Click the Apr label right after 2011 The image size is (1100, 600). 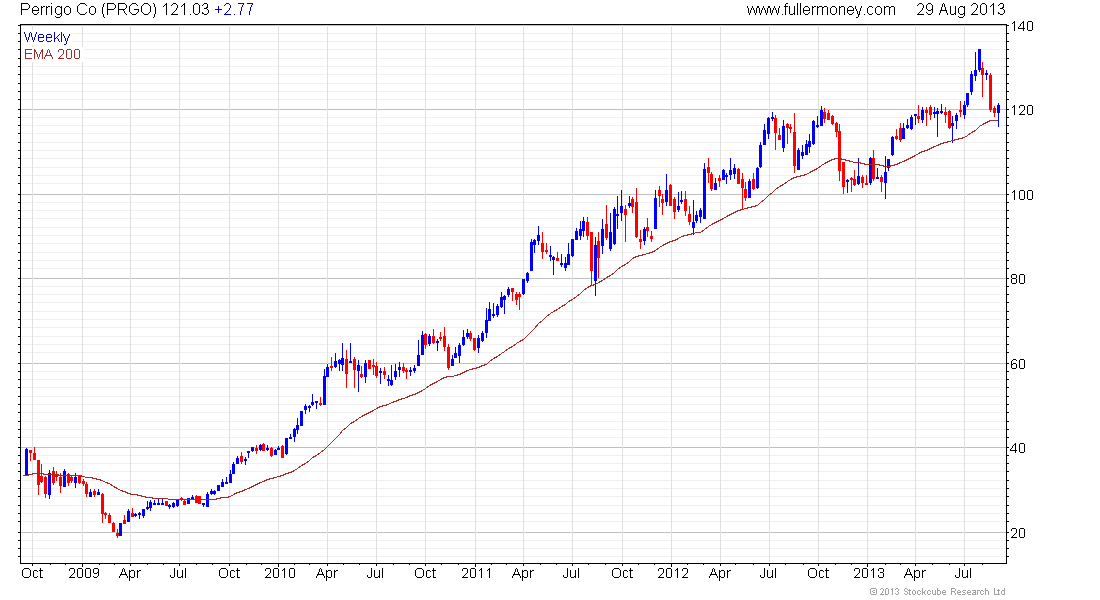point(523,573)
